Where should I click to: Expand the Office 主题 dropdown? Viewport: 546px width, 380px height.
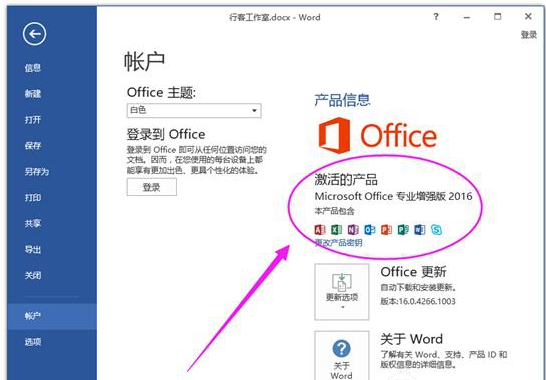pos(194,111)
